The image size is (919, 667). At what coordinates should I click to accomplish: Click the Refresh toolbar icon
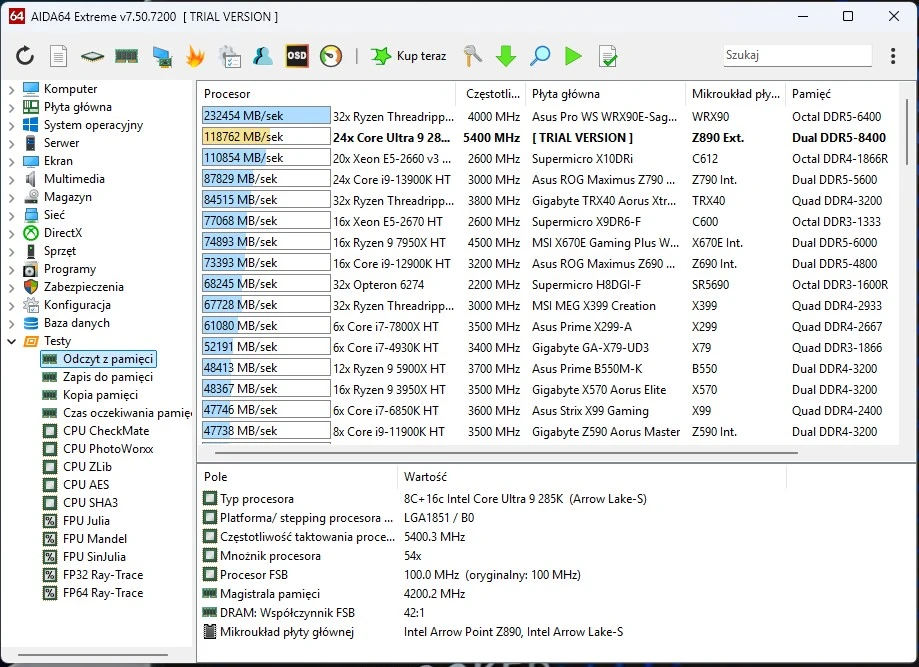point(25,56)
